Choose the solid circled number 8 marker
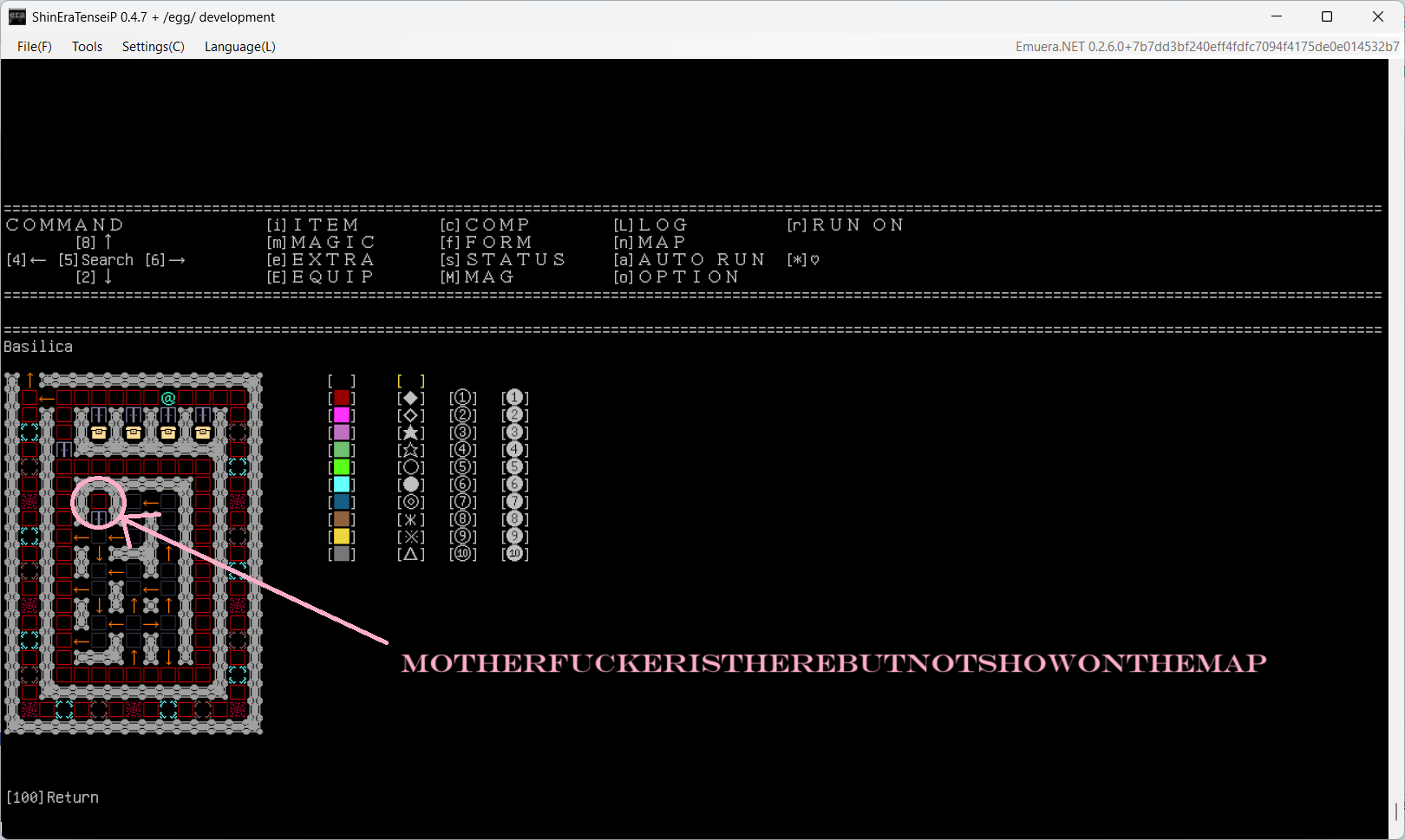Screen dimensions: 1405x840 click(515, 519)
